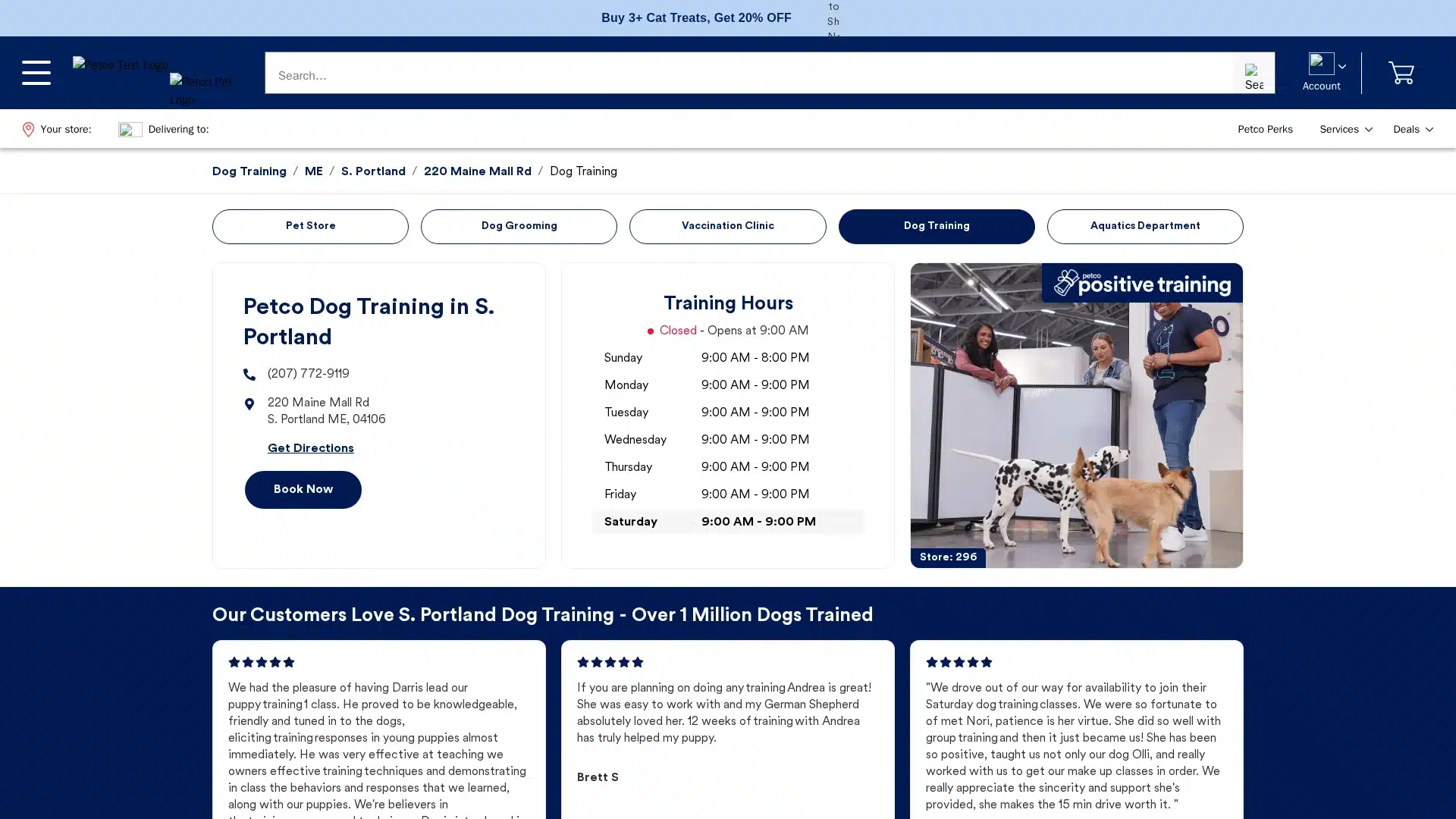Click the store location pin icon
This screenshot has width=1456, height=819.
click(x=28, y=130)
